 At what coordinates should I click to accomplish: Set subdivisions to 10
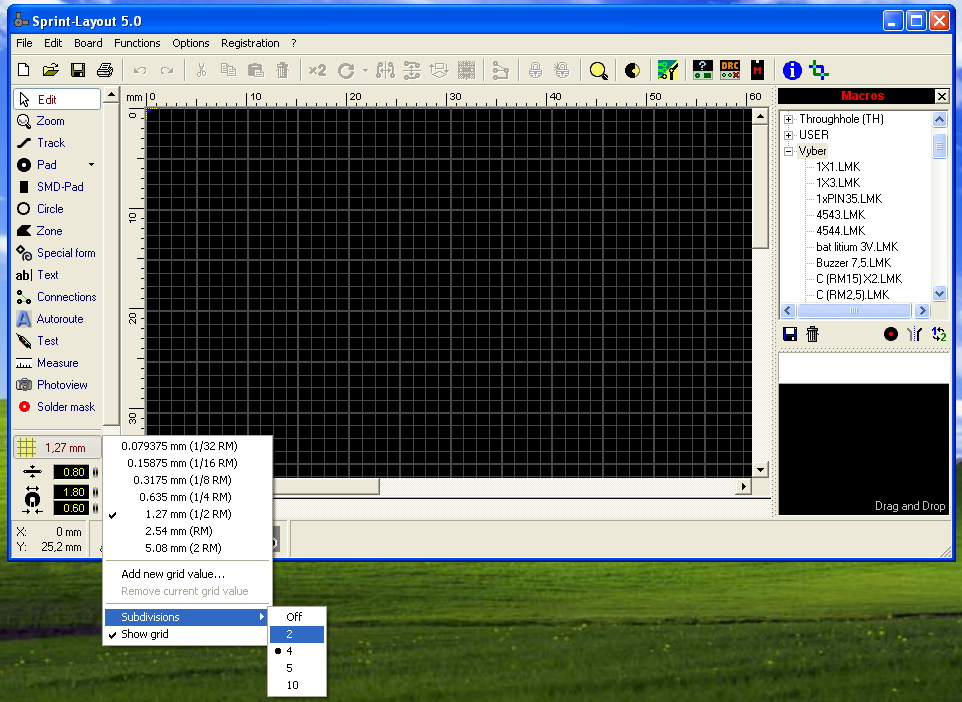(297, 685)
